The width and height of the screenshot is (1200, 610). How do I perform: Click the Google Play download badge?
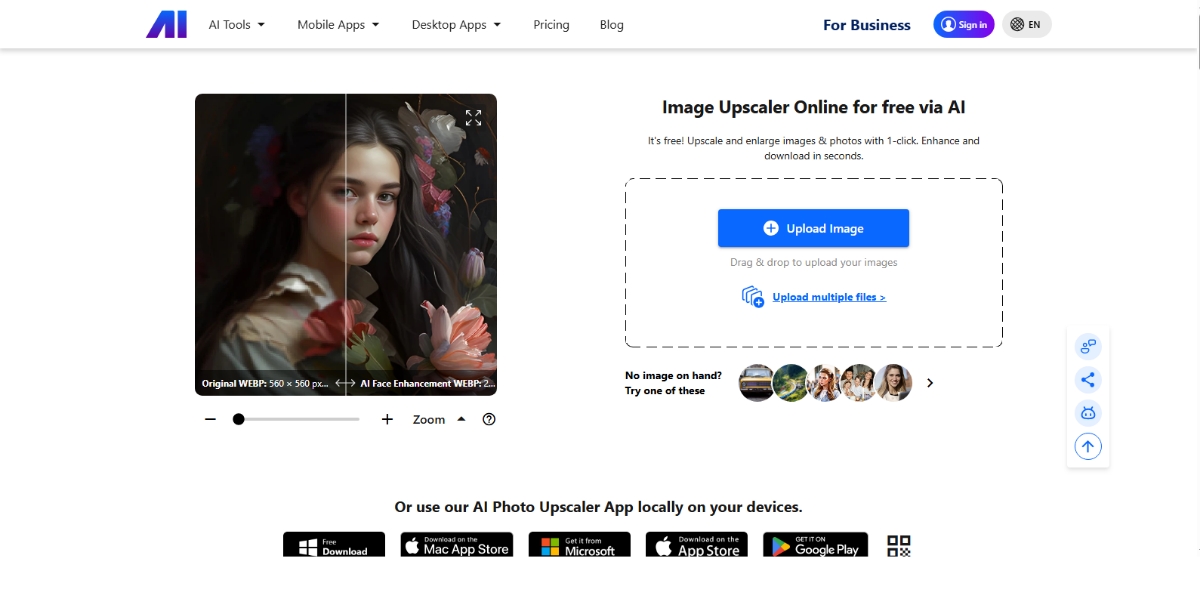coord(815,544)
